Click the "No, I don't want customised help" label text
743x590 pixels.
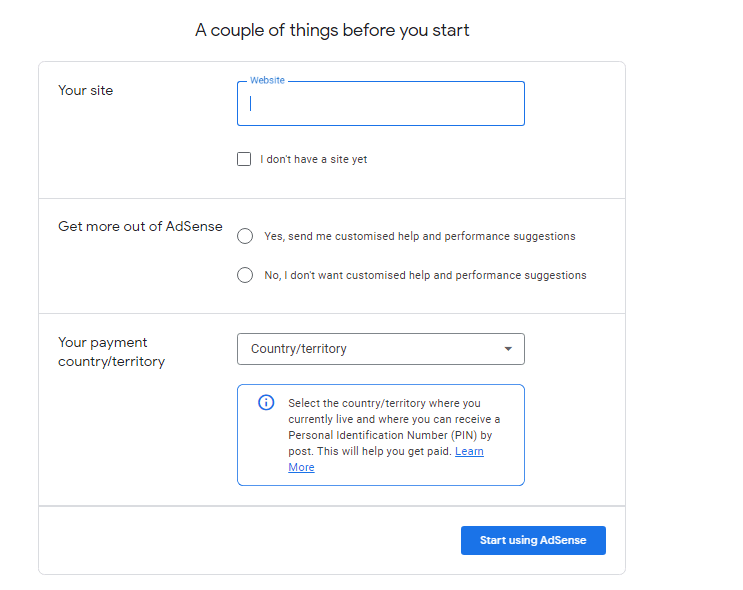click(x=425, y=275)
